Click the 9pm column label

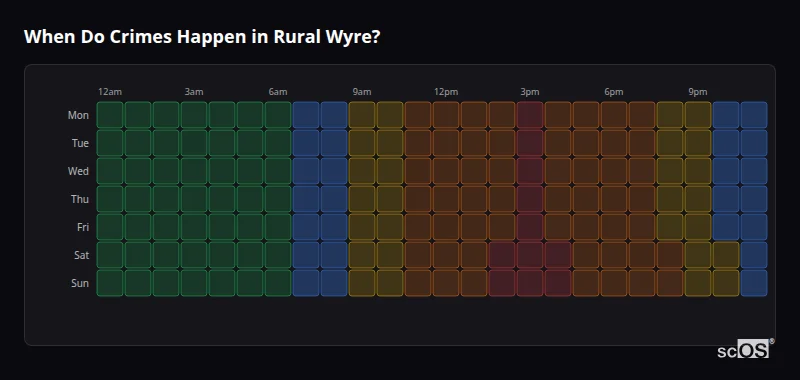pyautogui.click(x=698, y=92)
